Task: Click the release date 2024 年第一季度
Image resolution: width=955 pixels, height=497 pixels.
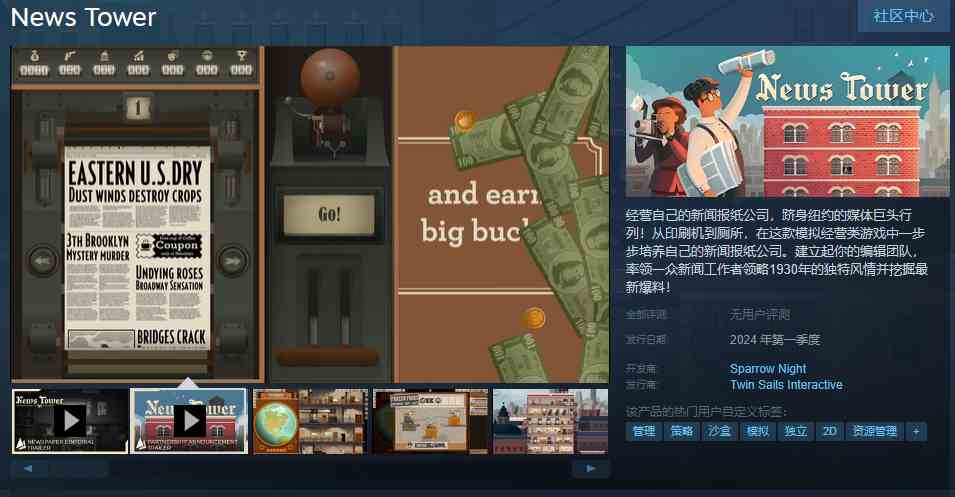Action: tap(775, 340)
